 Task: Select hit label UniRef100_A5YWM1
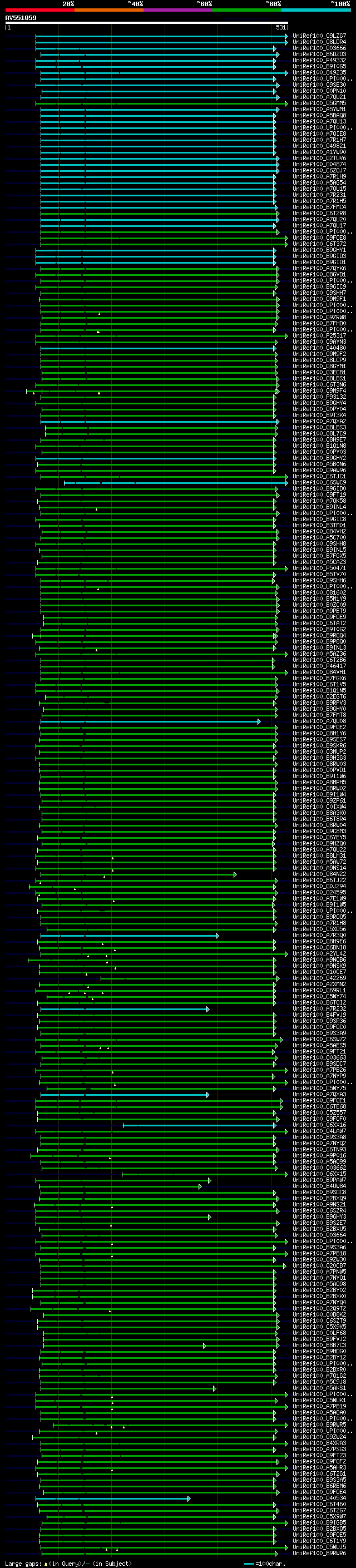point(319,110)
